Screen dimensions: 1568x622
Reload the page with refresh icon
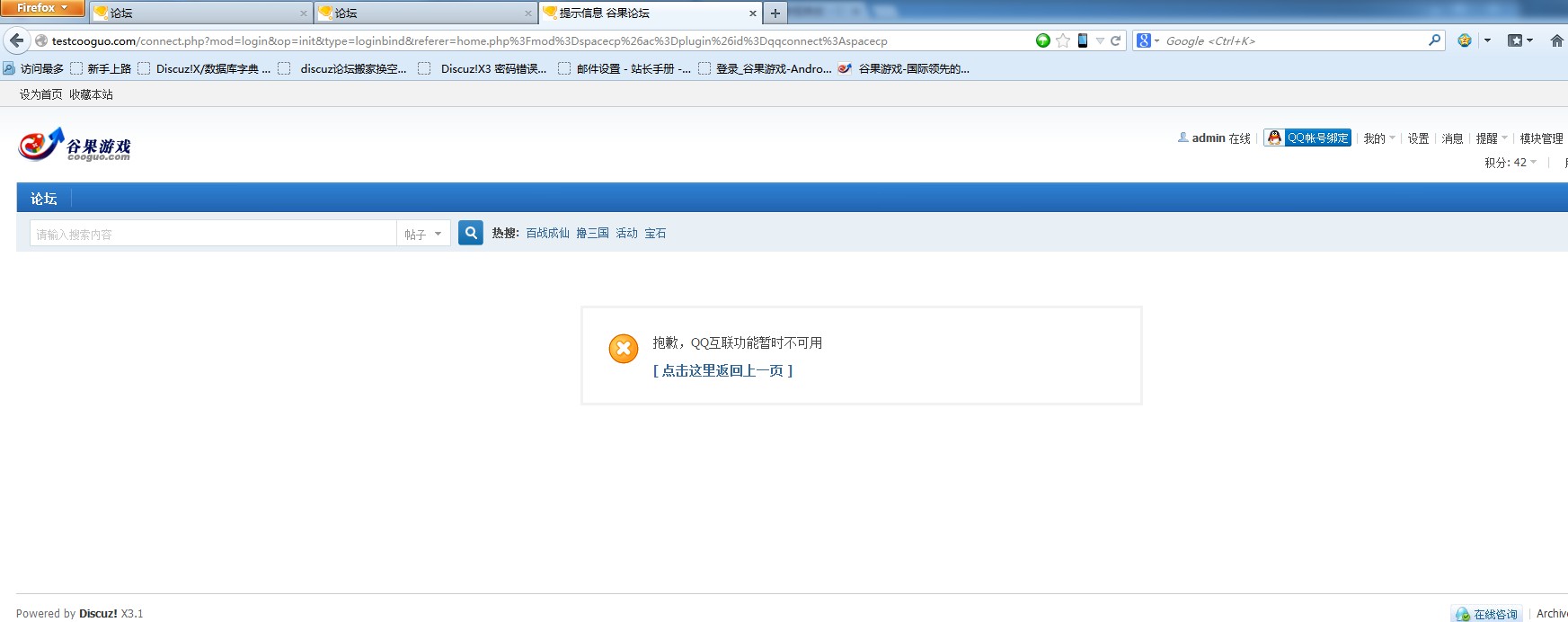1116,40
